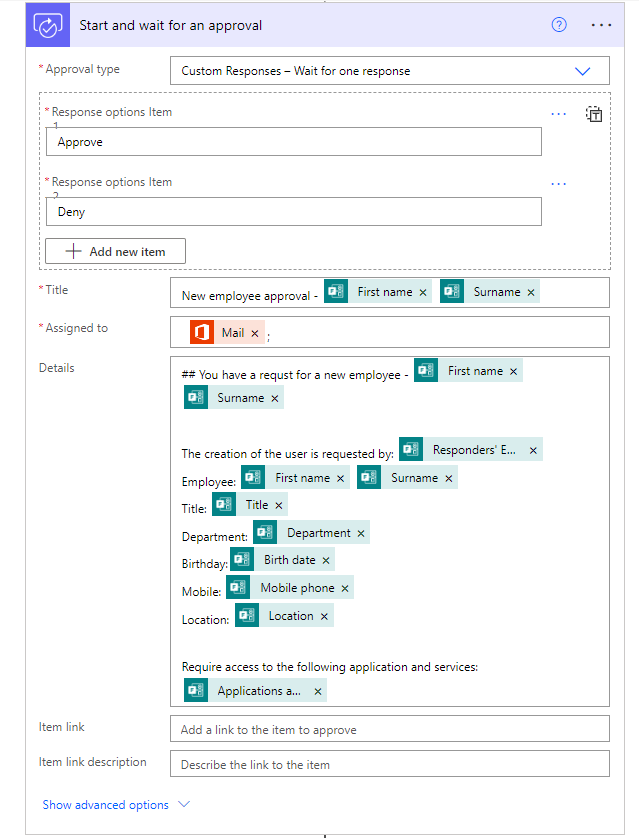Screen dimensions: 639x838
Task: Click the 'Assigned to' label
Action: click(76, 328)
